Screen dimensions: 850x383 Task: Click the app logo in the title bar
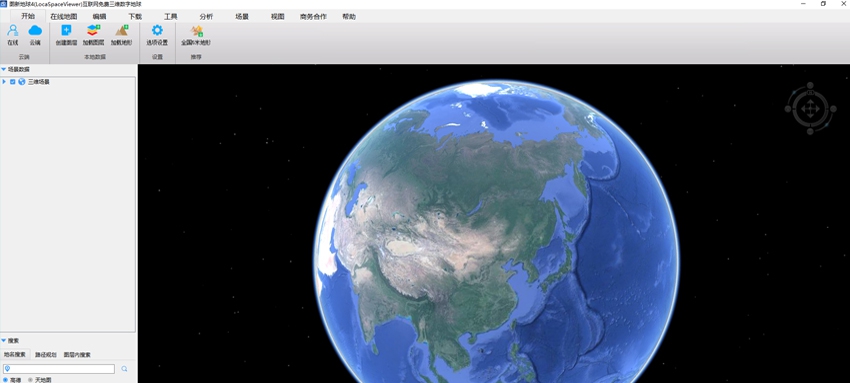point(4,4)
